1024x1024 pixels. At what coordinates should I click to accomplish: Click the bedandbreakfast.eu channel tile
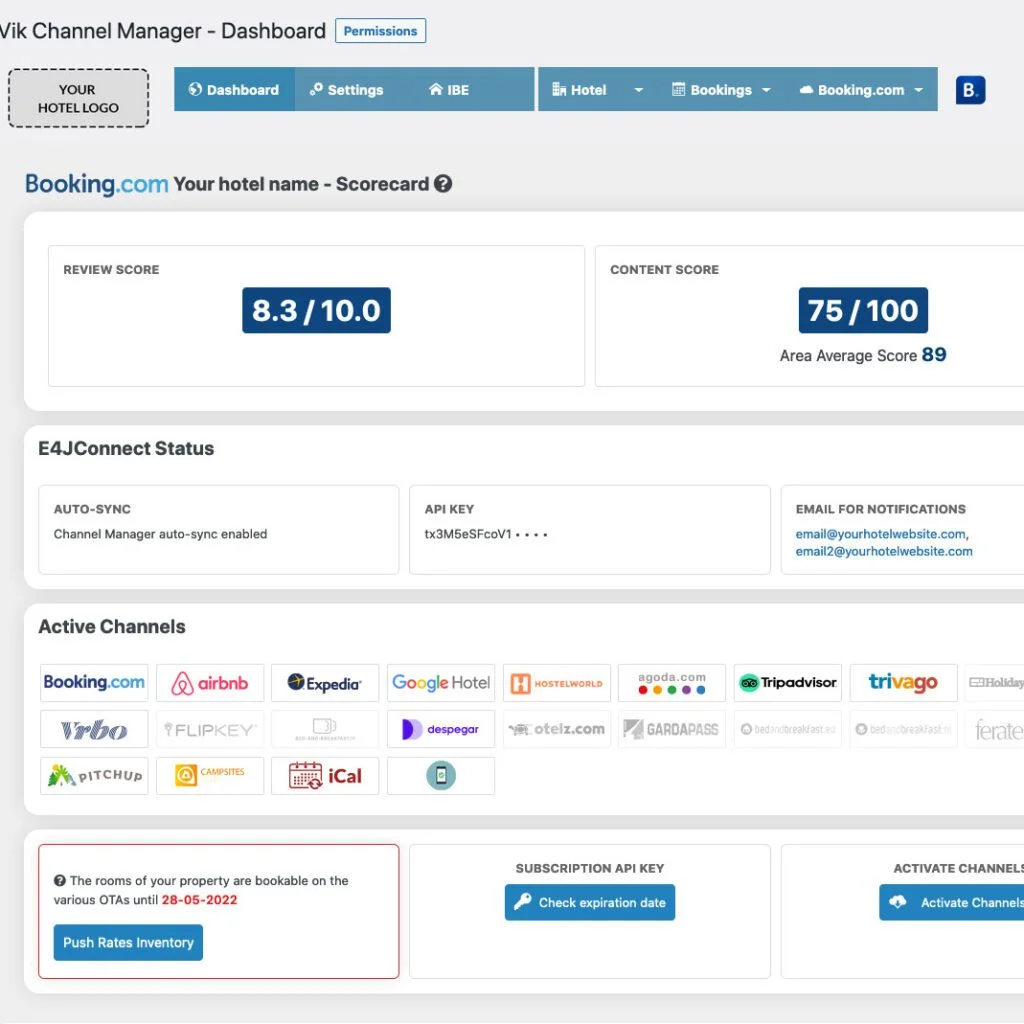[788, 729]
